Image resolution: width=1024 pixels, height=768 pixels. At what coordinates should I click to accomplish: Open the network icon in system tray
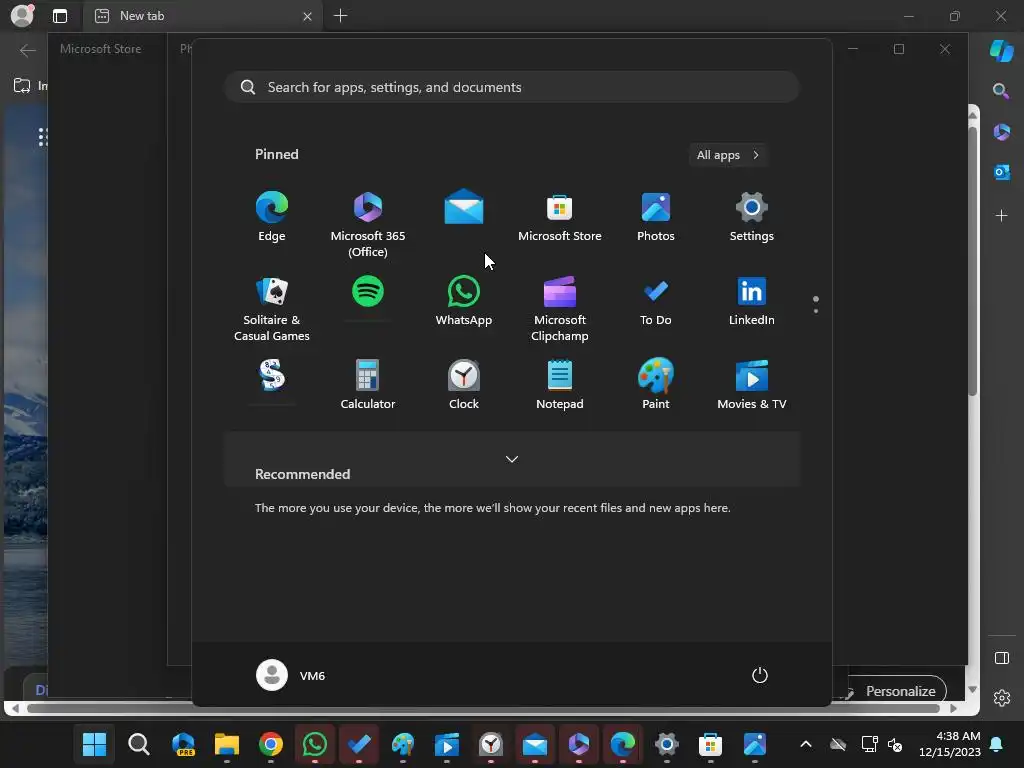coord(869,744)
